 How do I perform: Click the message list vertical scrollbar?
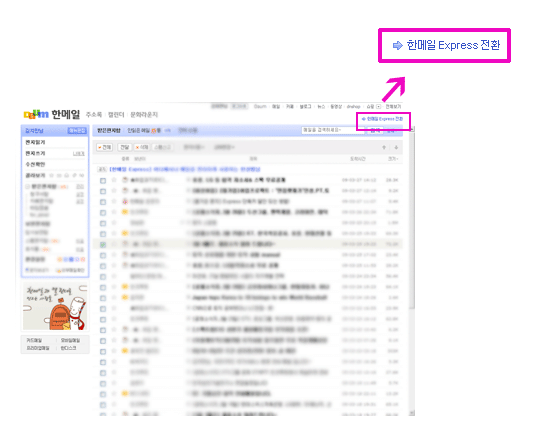412,221
